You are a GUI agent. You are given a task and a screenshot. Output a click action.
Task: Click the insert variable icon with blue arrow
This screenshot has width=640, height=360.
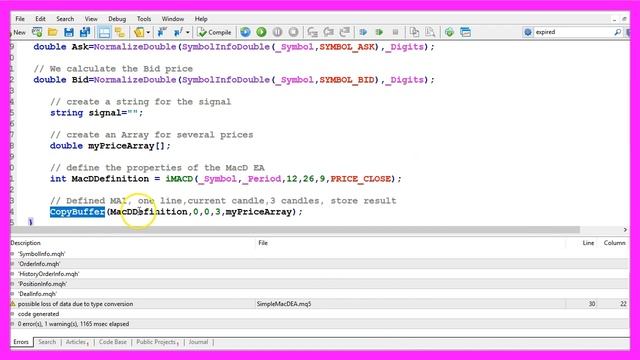(x=162, y=32)
